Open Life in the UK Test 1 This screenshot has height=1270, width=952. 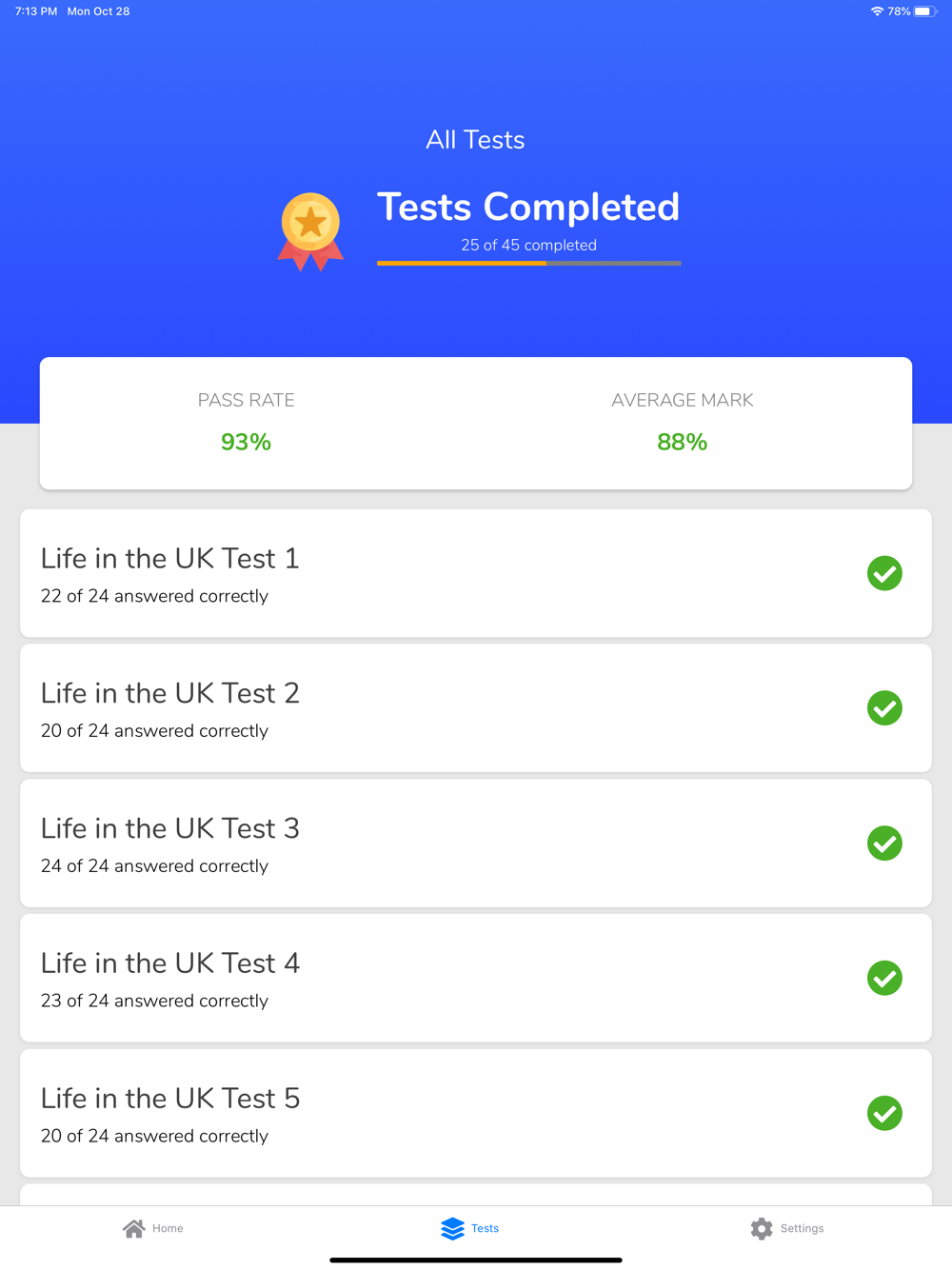coord(170,559)
